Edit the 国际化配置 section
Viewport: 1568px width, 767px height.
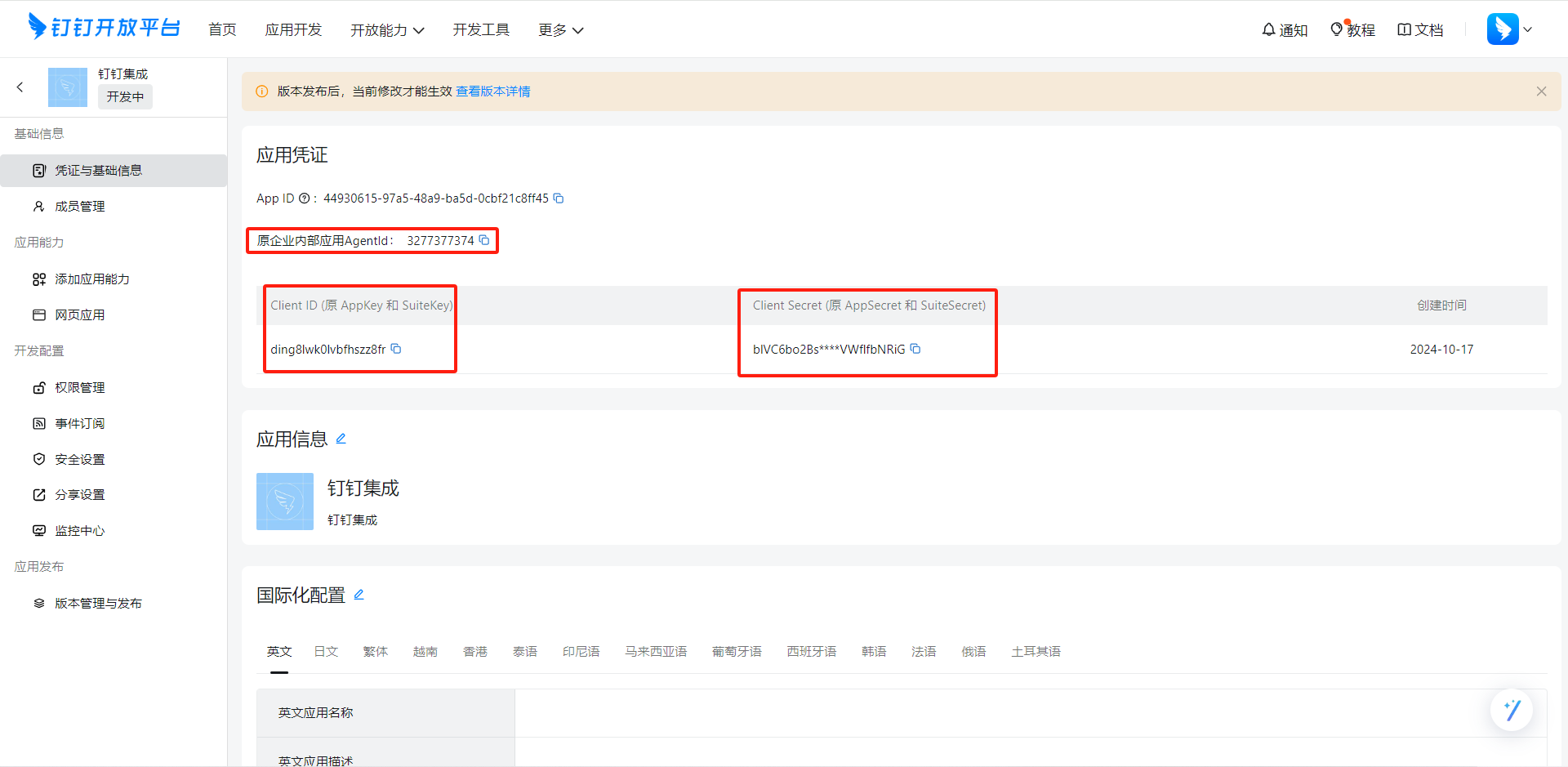pyautogui.click(x=359, y=595)
